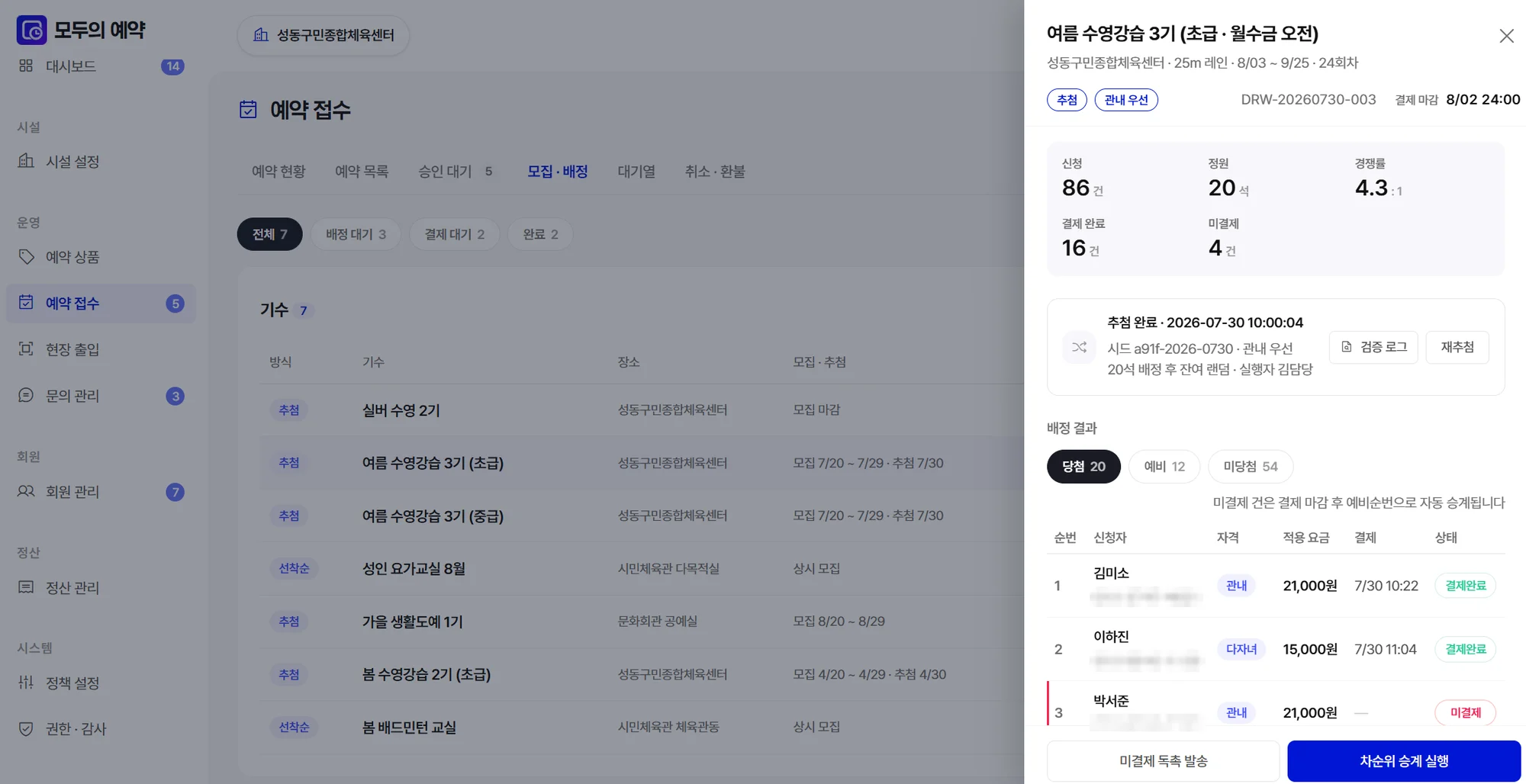Click the 모두의 예약 logo icon
This screenshot has height=784, width=1526.
tap(32, 31)
